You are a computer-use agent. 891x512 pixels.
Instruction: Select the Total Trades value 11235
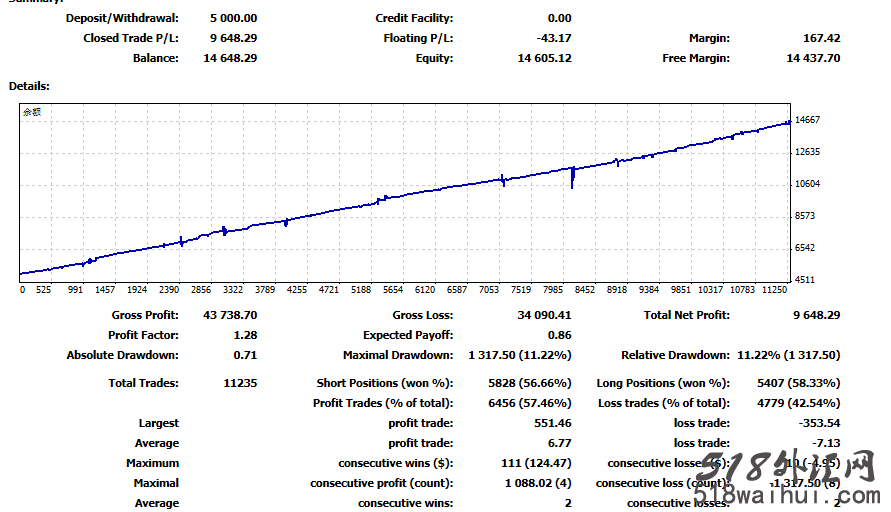[240, 383]
